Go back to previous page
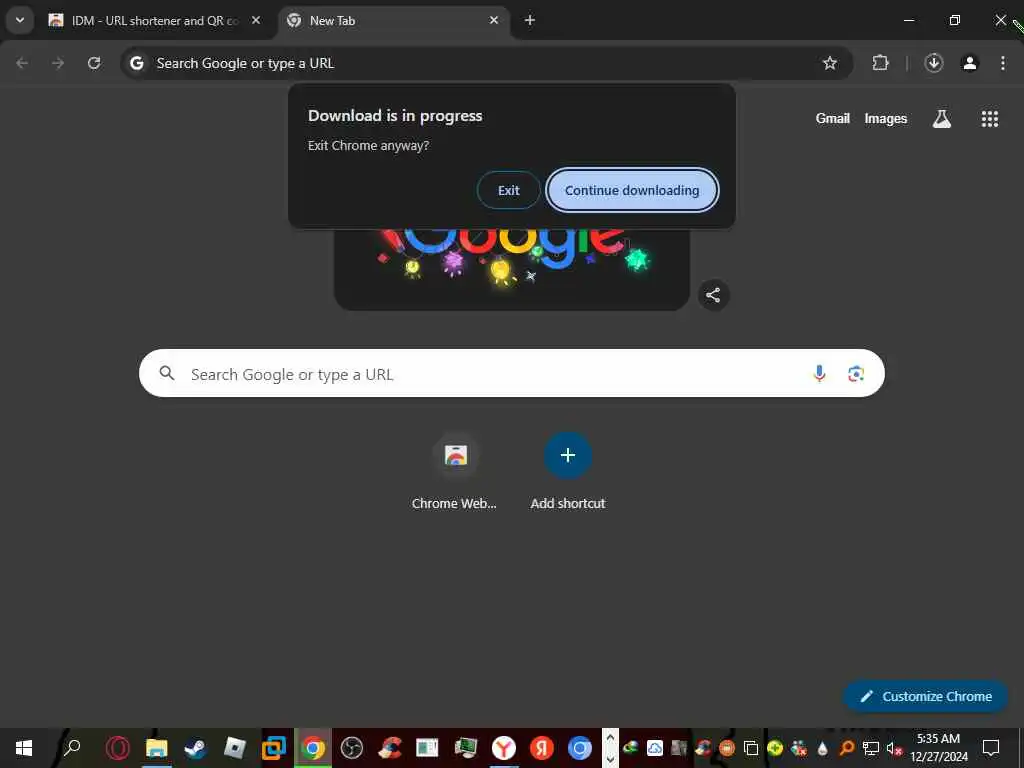This screenshot has height=768, width=1024. pos(22,63)
